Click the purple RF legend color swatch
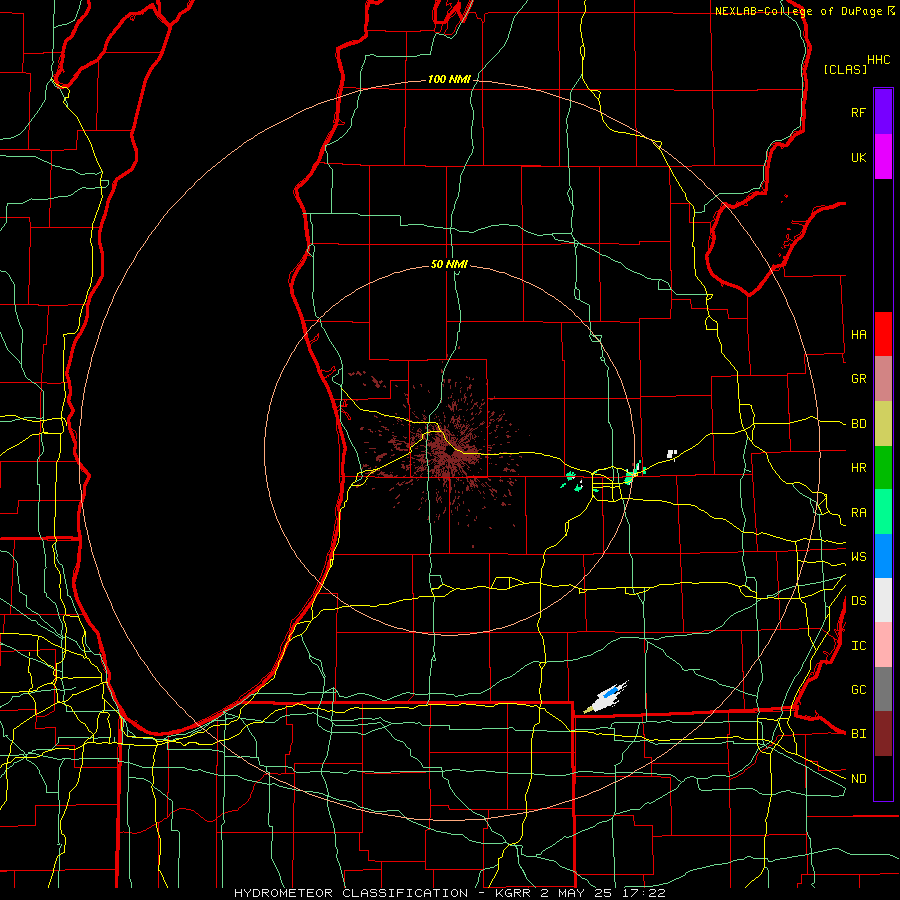The height and width of the screenshot is (900, 900). pyautogui.click(x=883, y=112)
